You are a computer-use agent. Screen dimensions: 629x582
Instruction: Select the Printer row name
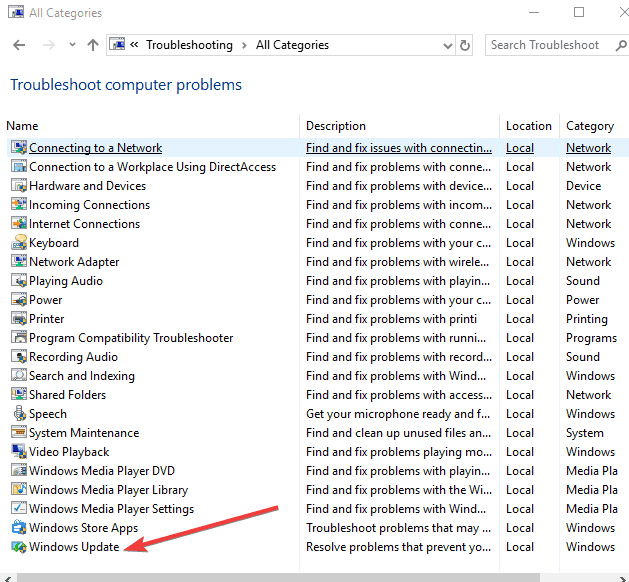[47, 319]
